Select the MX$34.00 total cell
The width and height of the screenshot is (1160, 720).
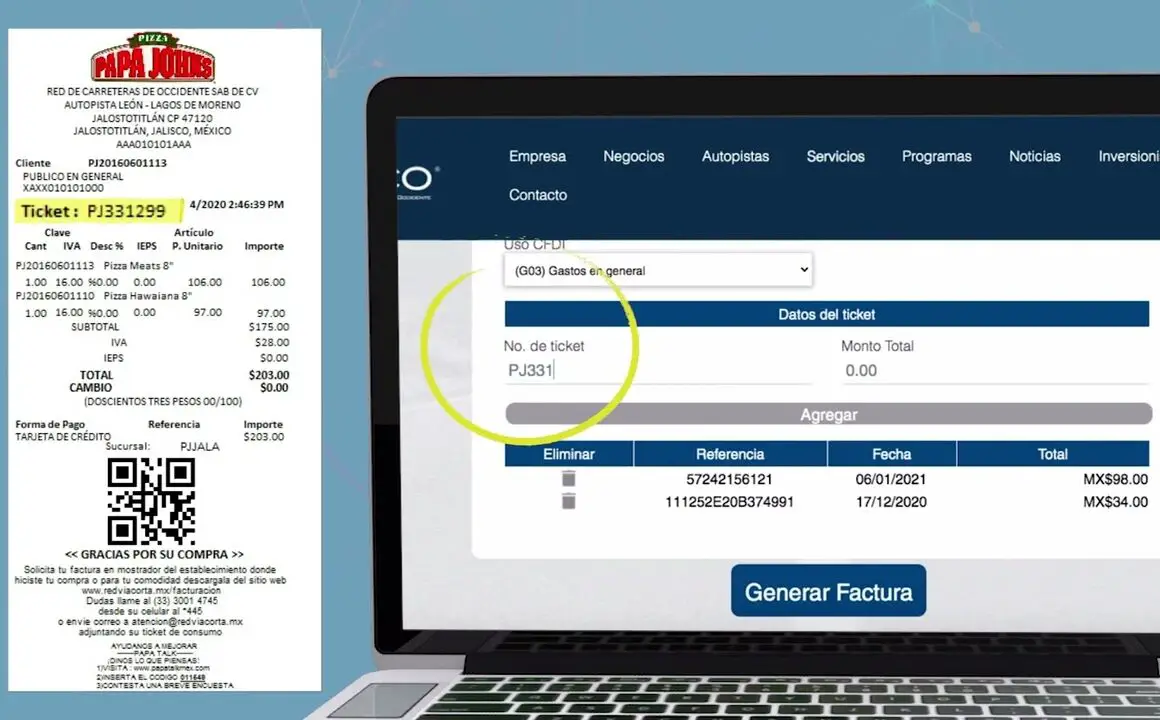pos(1116,502)
